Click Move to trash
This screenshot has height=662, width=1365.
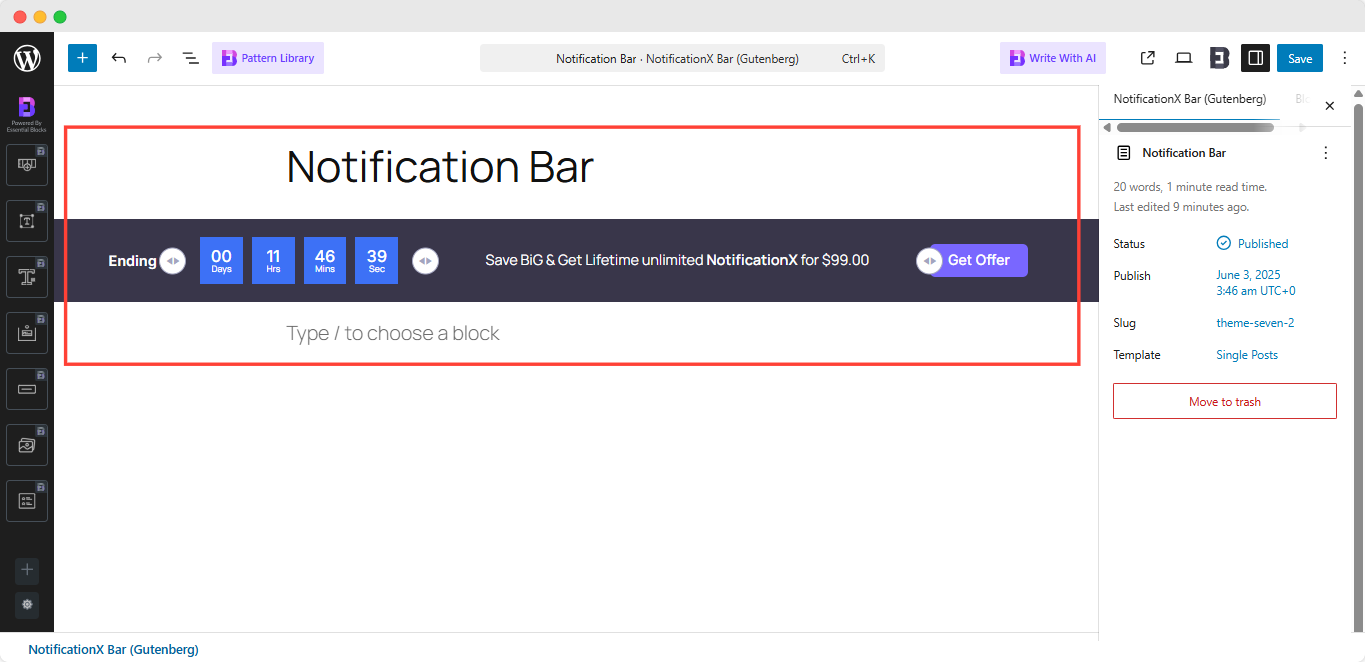click(x=1224, y=401)
